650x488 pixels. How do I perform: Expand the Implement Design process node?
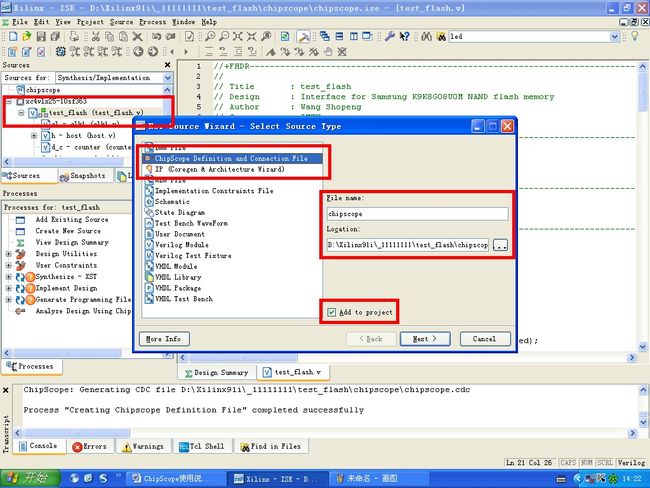click(8, 288)
